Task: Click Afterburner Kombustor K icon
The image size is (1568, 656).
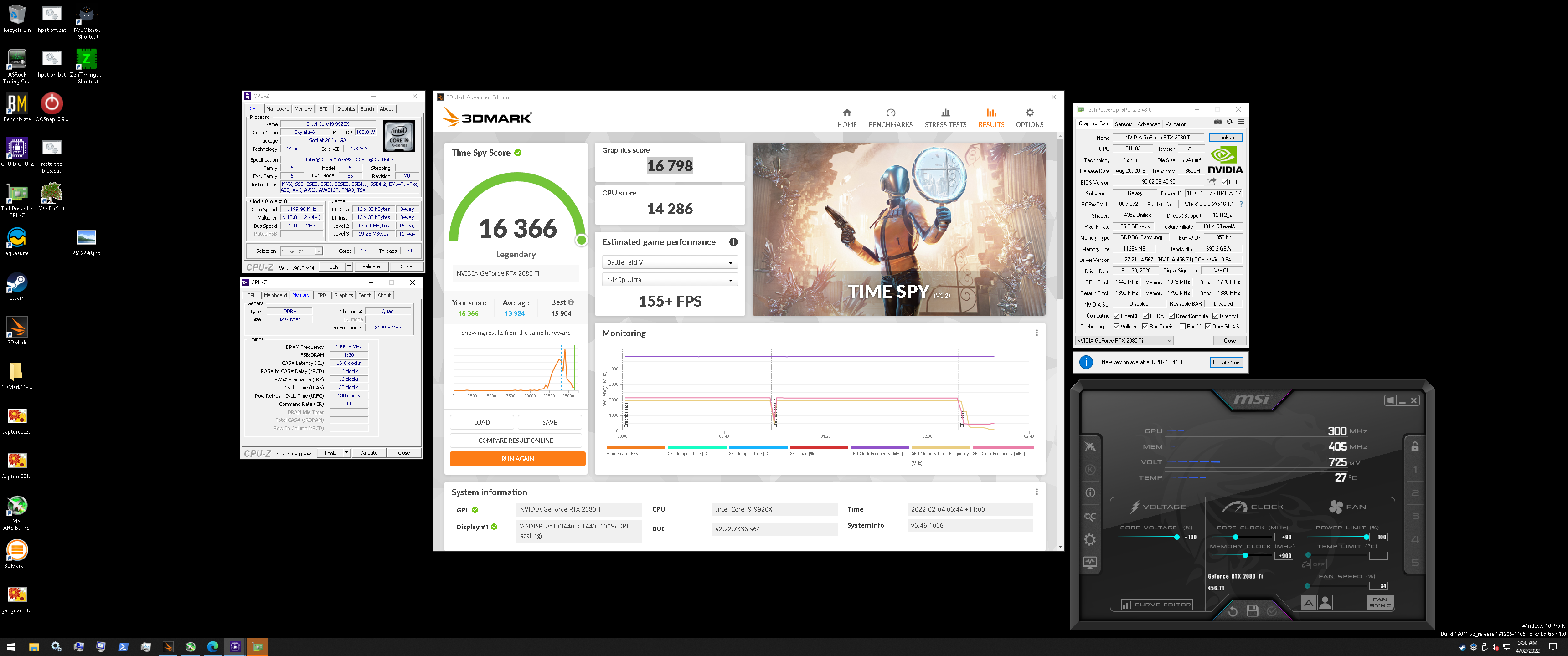Action: (x=1090, y=470)
